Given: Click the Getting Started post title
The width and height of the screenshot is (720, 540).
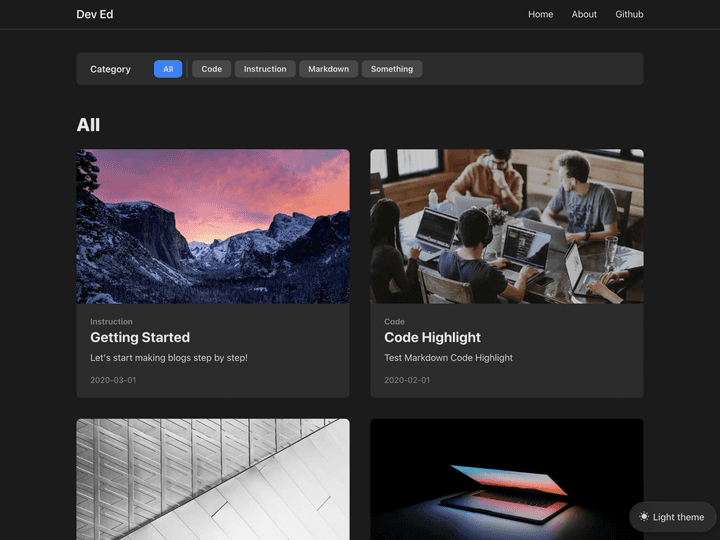Looking at the screenshot, I should pos(140,338).
